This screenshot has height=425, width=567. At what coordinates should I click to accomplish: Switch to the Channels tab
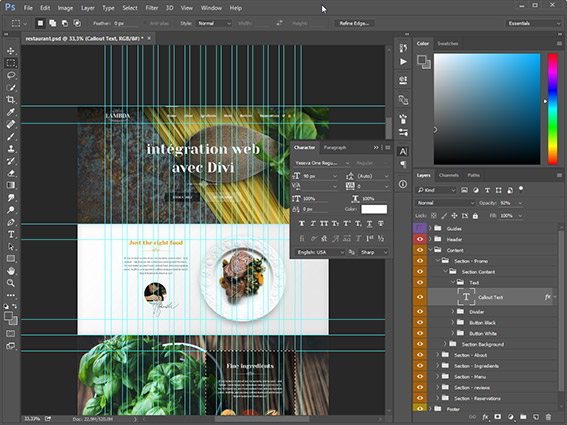[x=449, y=175]
